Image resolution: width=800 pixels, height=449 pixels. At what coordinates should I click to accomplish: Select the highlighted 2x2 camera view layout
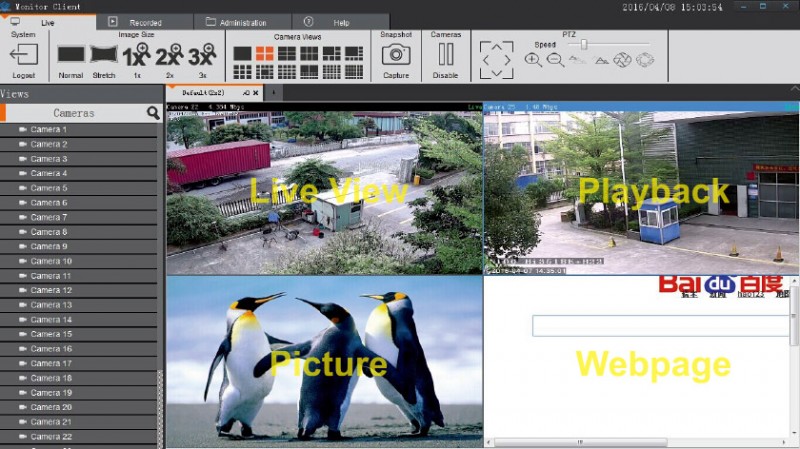[264, 53]
